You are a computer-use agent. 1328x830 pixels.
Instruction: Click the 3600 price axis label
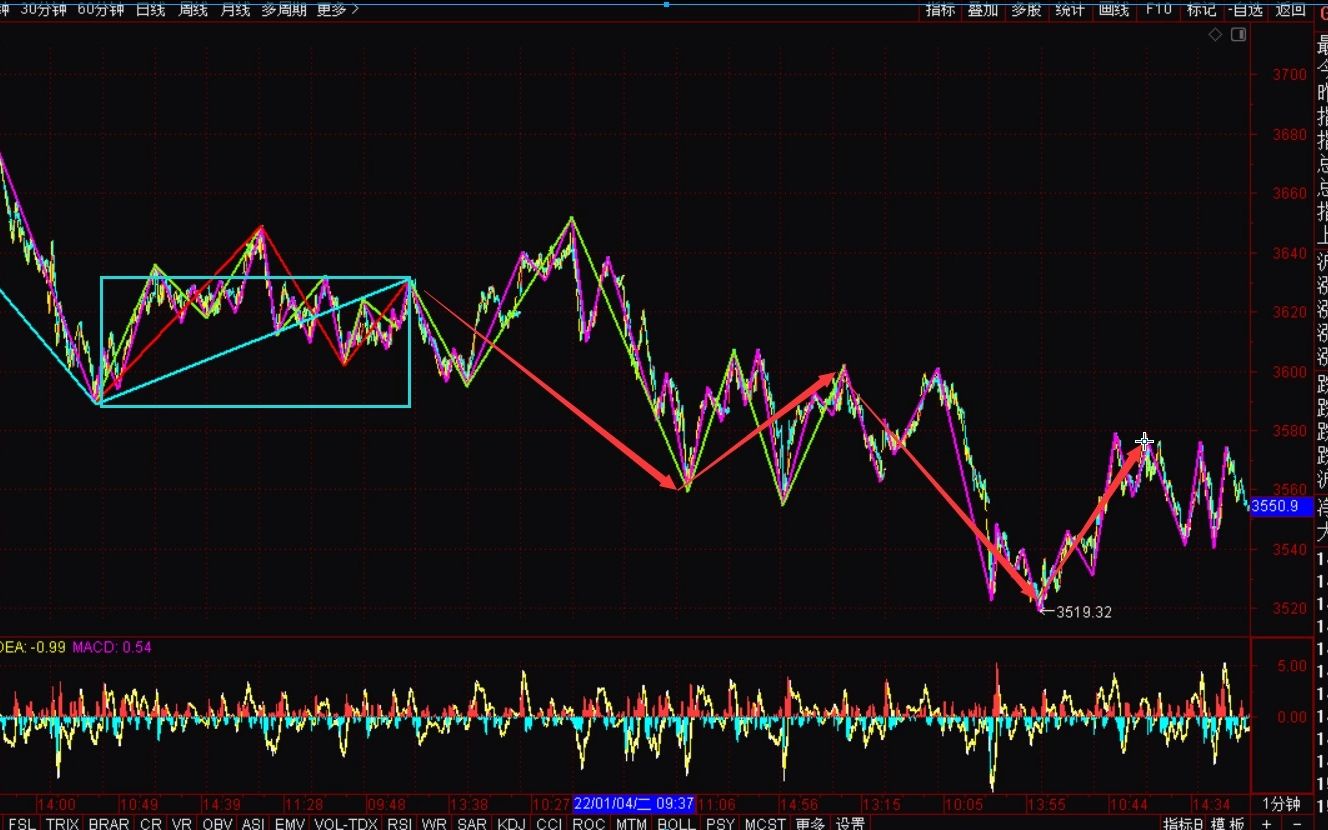[x=1289, y=371]
